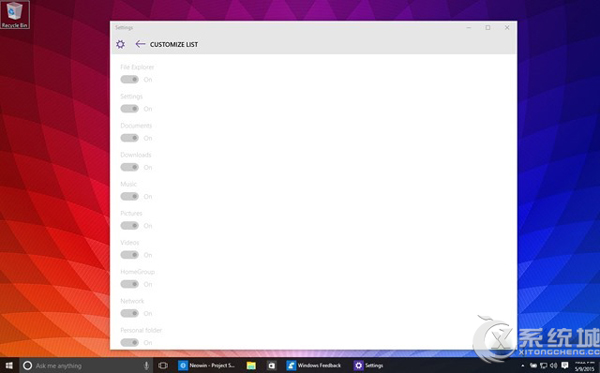
Task: Toggle the Personal folder switch
Action: tap(129, 342)
